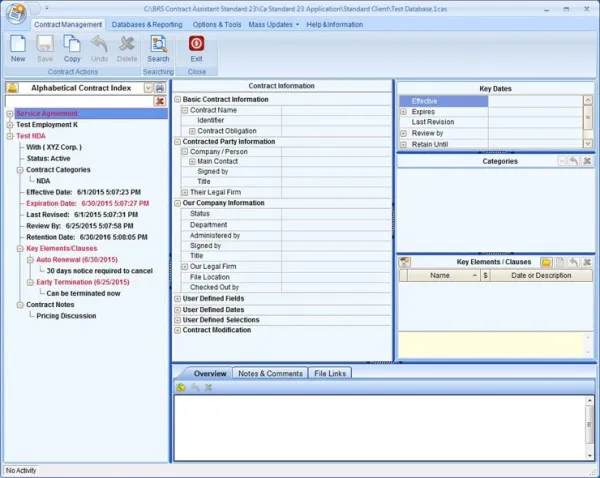
Task: Click the Key Elements delete icon
Action: [x=587, y=262]
